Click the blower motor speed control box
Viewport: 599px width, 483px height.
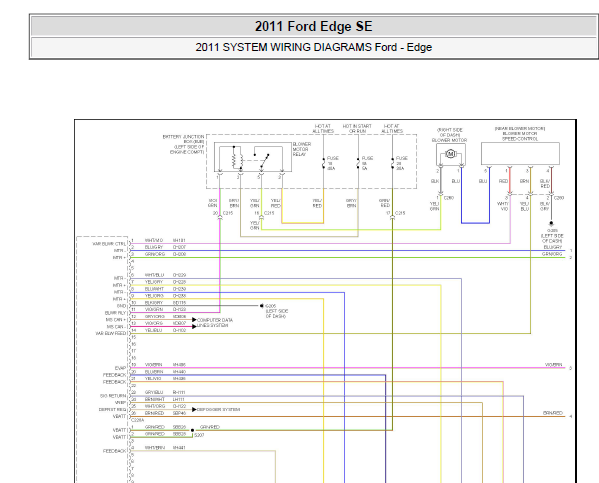520,154
